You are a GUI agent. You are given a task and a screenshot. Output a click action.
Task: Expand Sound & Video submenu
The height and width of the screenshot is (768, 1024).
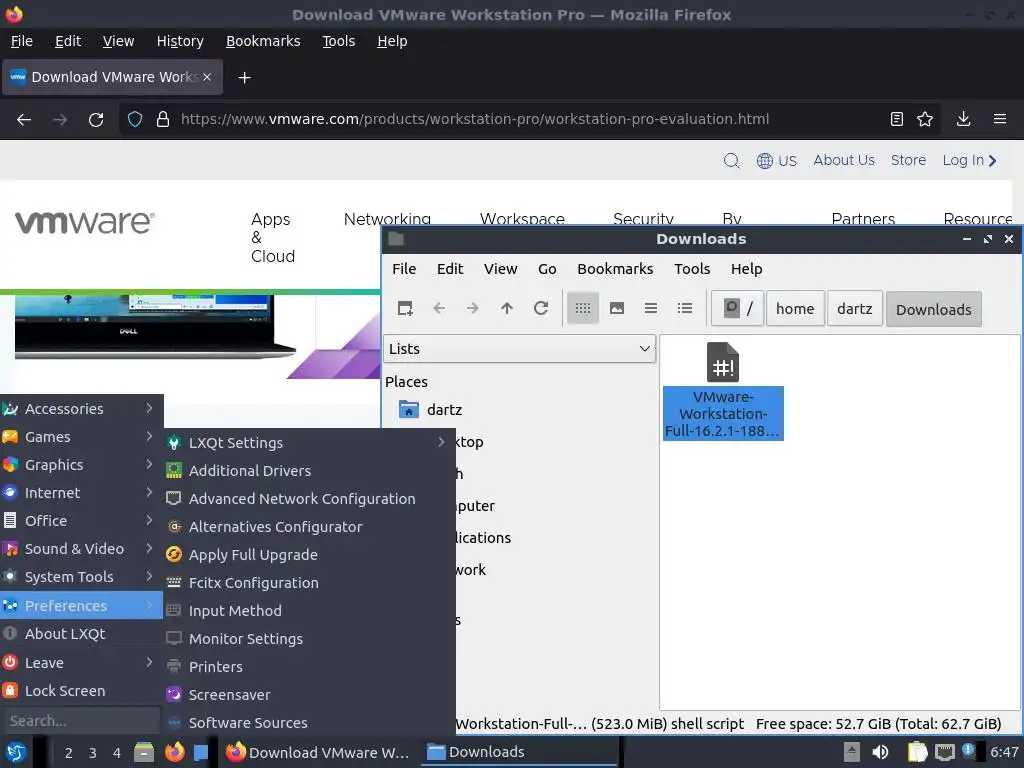82,549
